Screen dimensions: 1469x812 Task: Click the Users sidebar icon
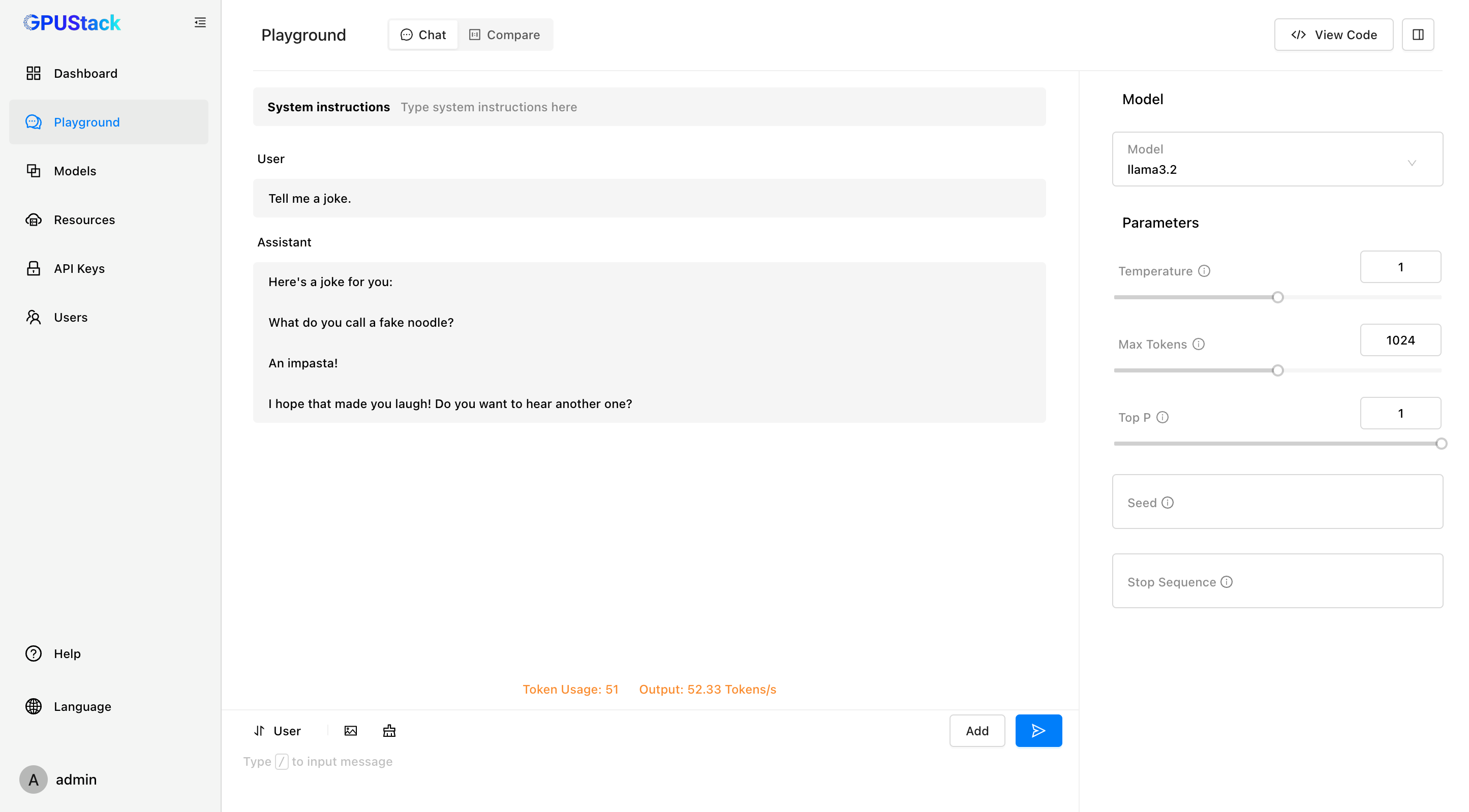34,317
